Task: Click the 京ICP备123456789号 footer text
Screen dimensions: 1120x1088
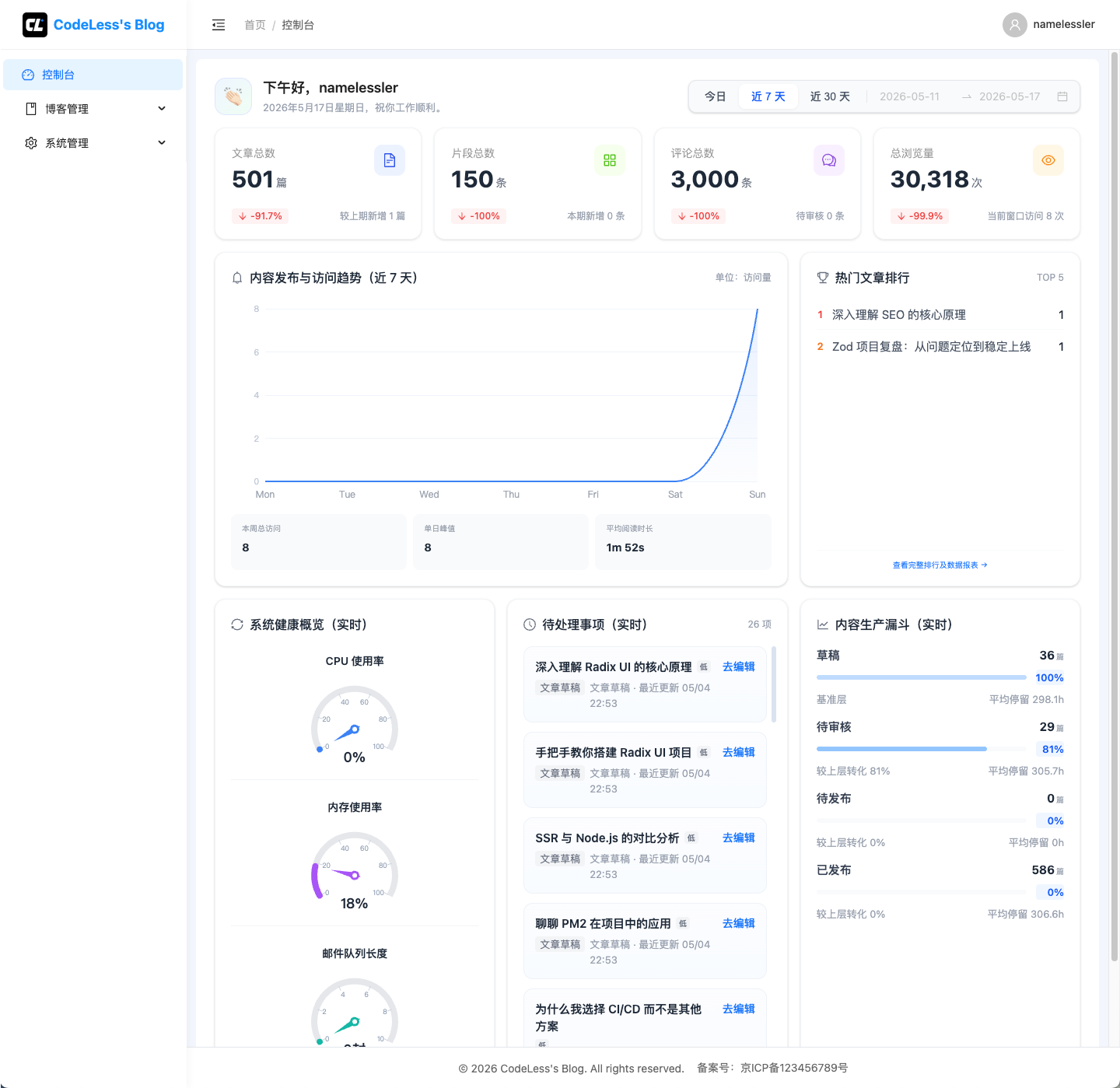Action: [x=794, y=1069]
